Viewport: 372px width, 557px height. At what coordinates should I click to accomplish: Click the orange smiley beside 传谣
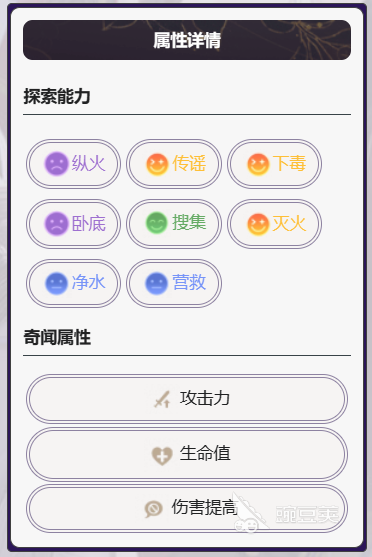pyautogui.click(x=157, y=164)
